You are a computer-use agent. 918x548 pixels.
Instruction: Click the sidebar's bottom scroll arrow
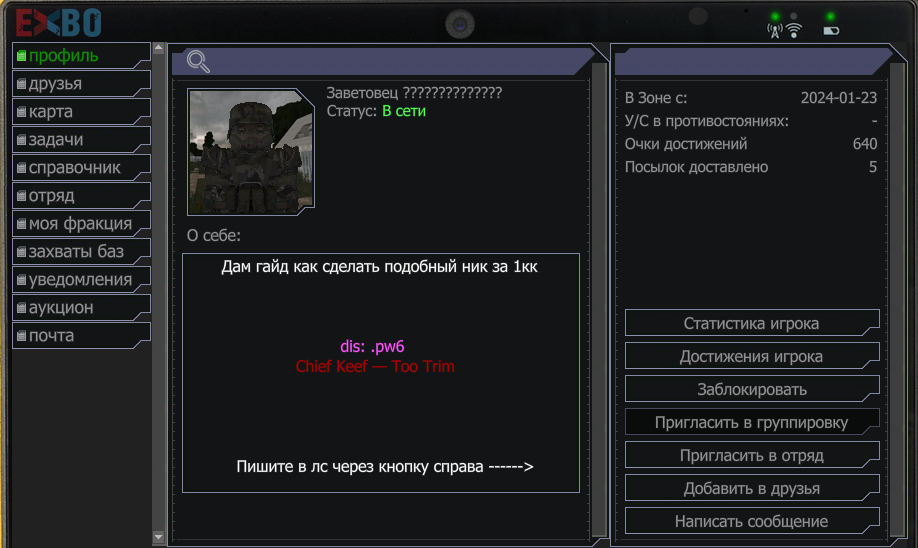tap(158, 536)
